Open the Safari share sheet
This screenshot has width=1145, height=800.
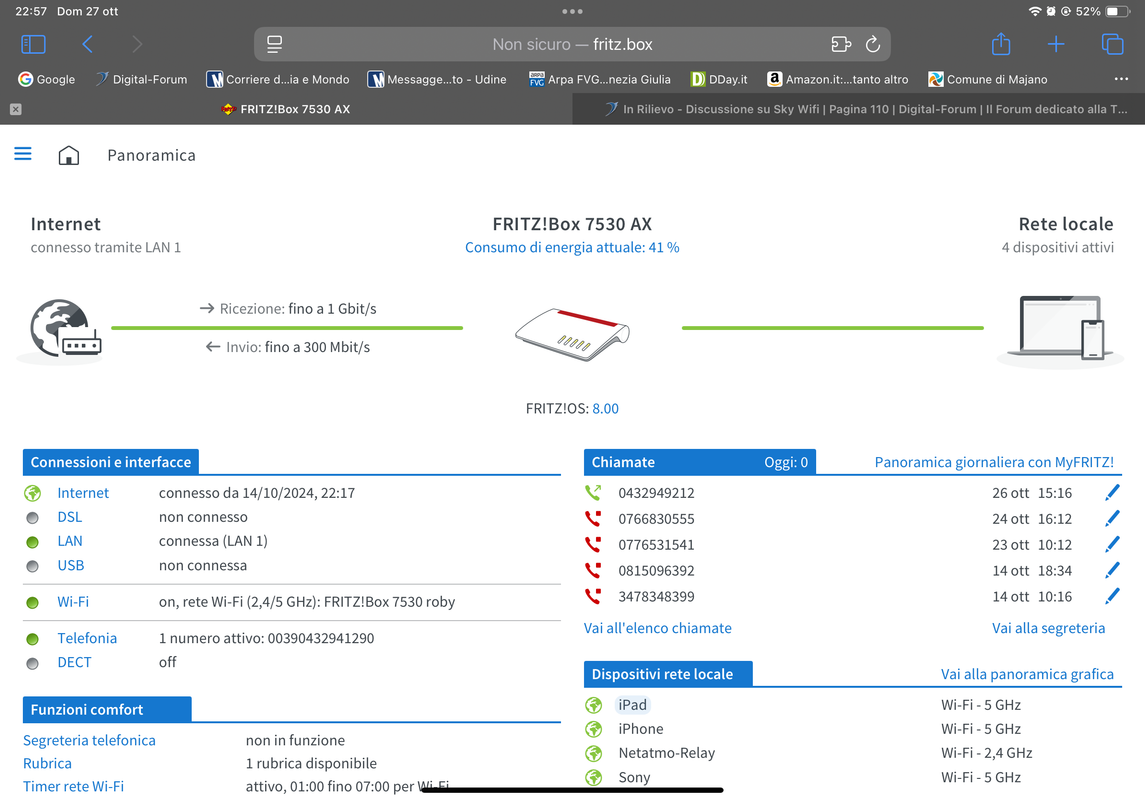tap(1000, 44)
